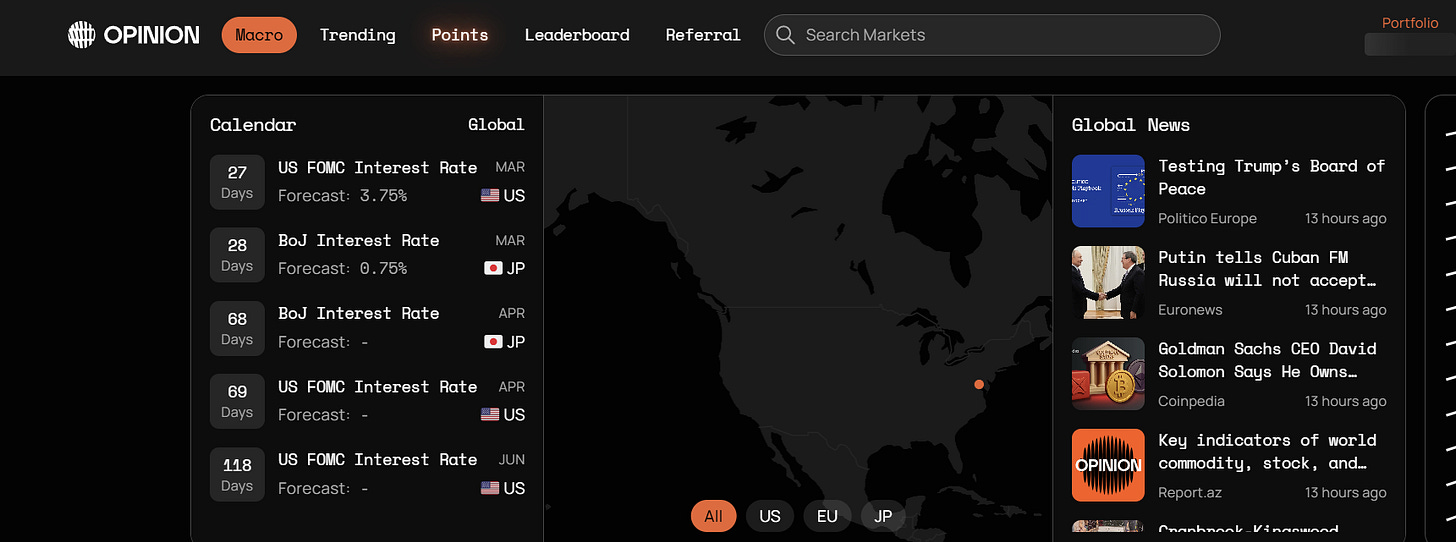The image size is (1456, 542).
Task: Click Japan flag on the 68 Days row
Action: click(493, 342)
